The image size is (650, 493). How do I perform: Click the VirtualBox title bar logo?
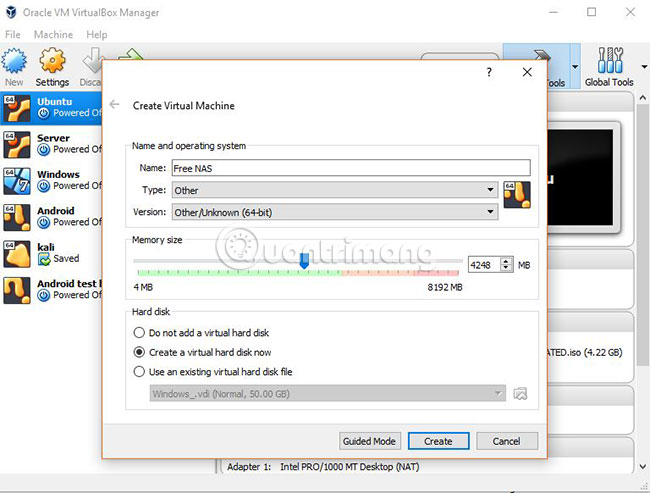tap(11, 12)
